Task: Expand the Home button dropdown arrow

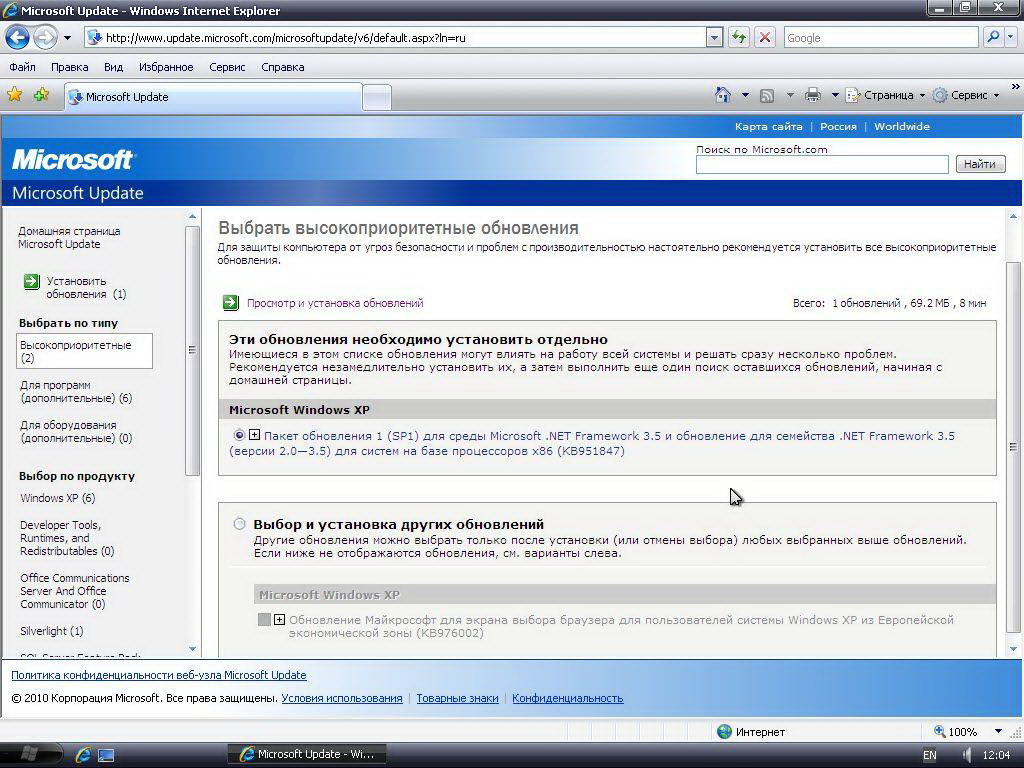Action: coord(745,95)
